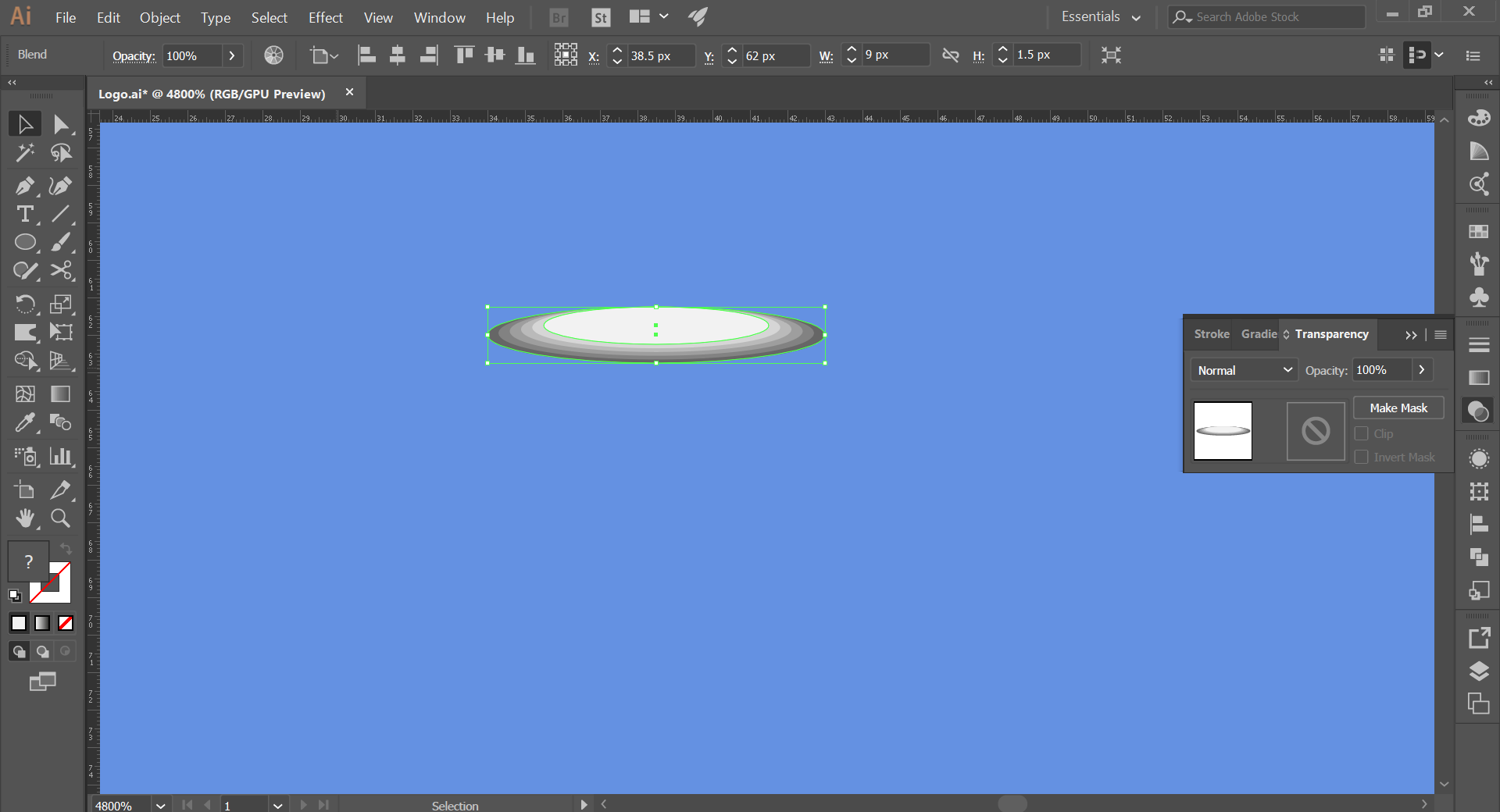The image size is (1500, 812).
Task: Reset default fill and stroke
Action: (15, 595)
